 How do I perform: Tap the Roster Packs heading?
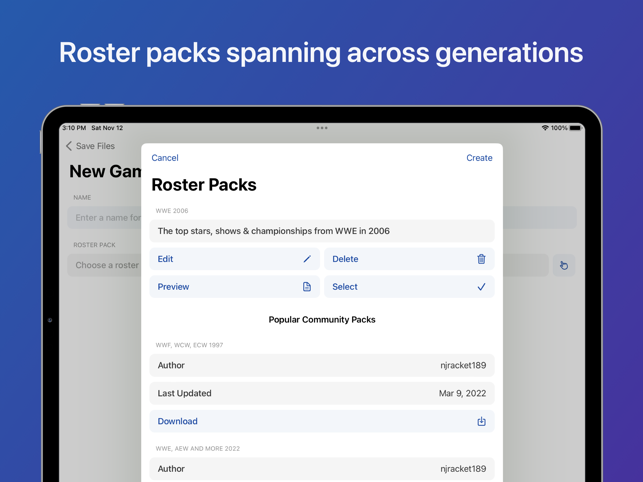pyautogui.click(x=204, y=185)
